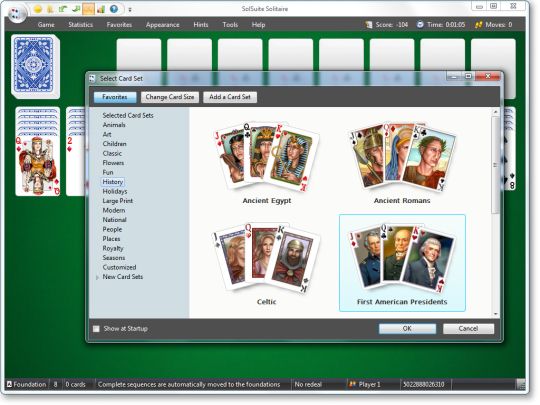
Task: Click the undo arrow in quick toolbar
Action: pos(63,9)
